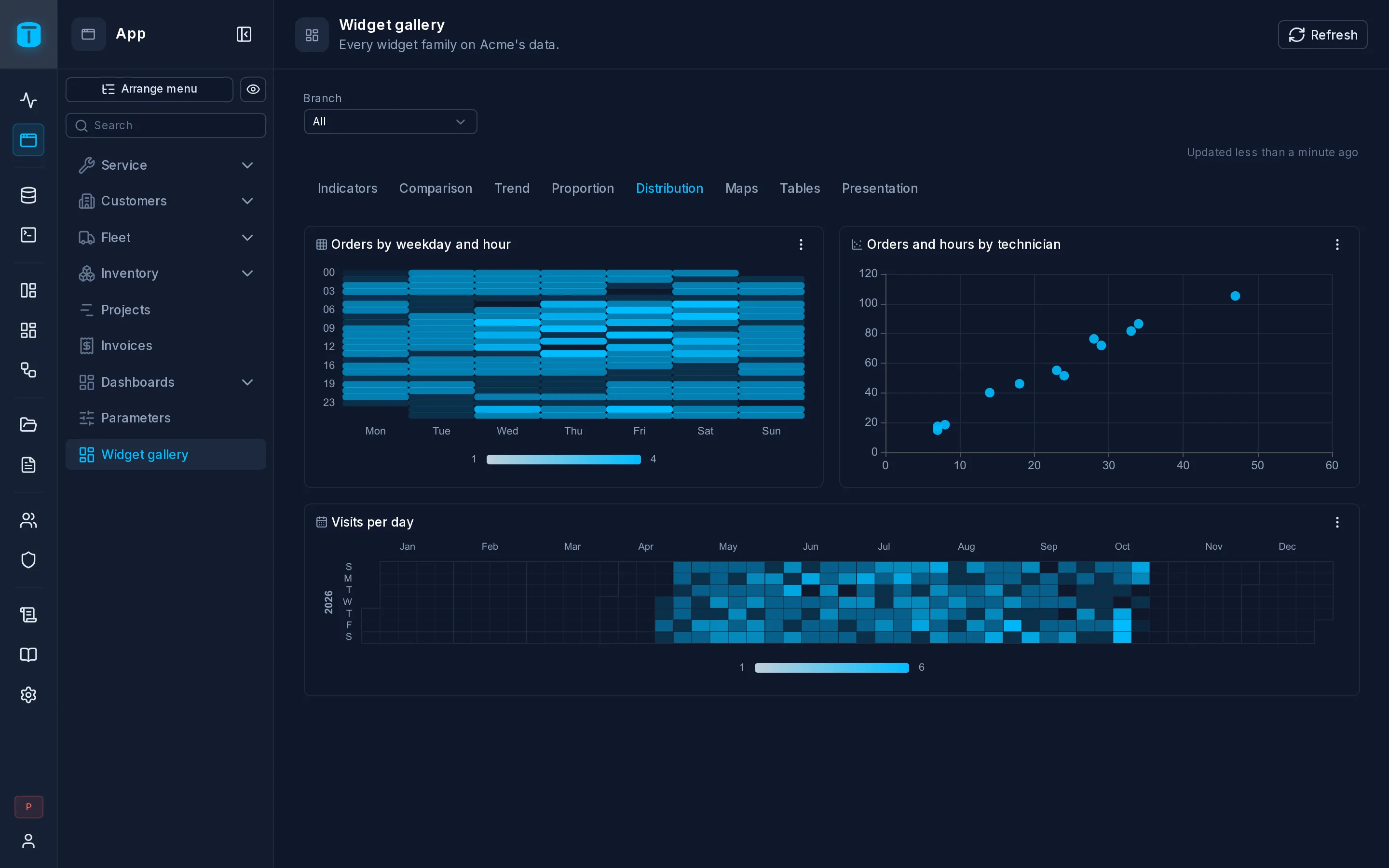Expand the Inventory menu section
Viewport: 1389px width, 868px height.
pos(166,273)
